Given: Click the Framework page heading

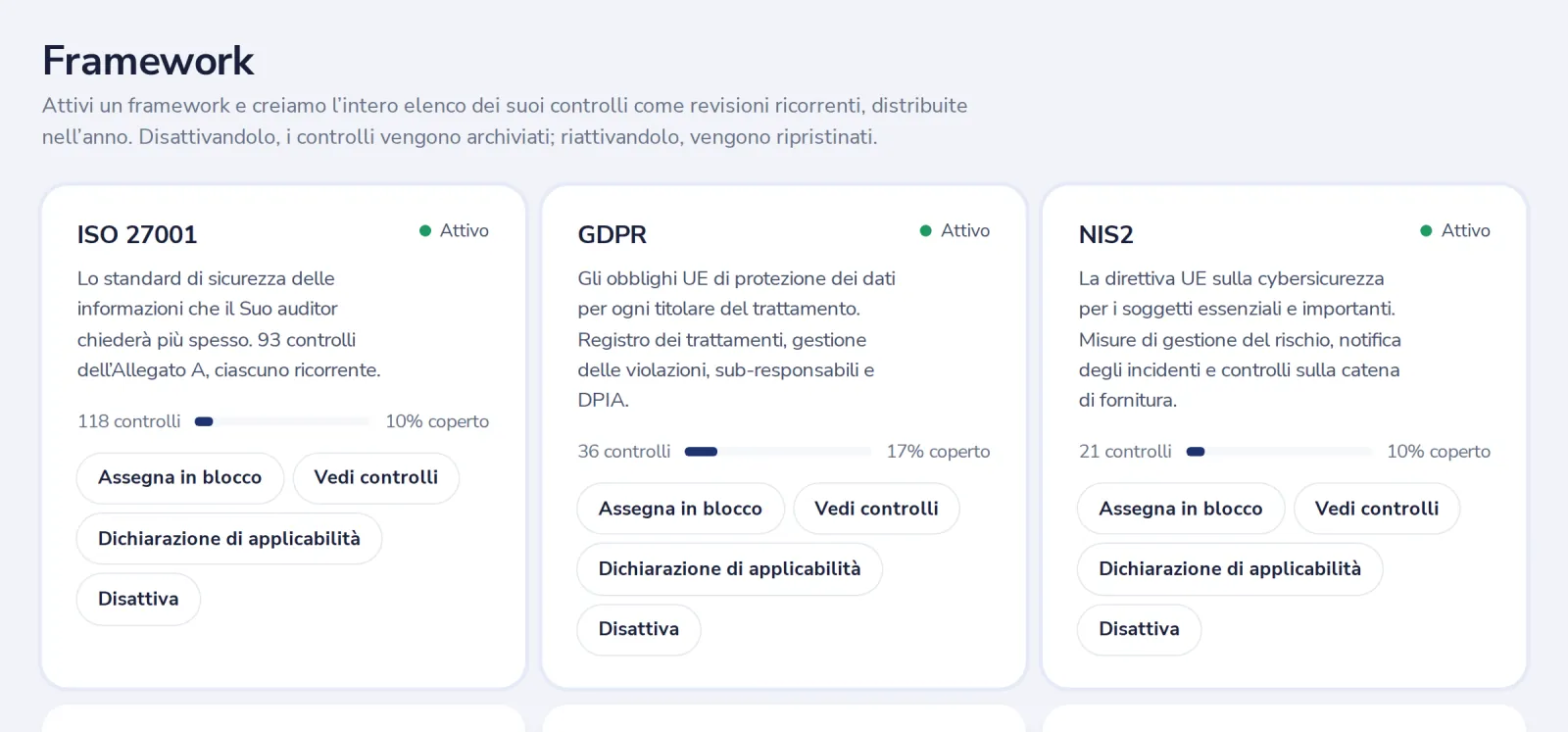Looking at the screenshot, I should pos(148,61).
